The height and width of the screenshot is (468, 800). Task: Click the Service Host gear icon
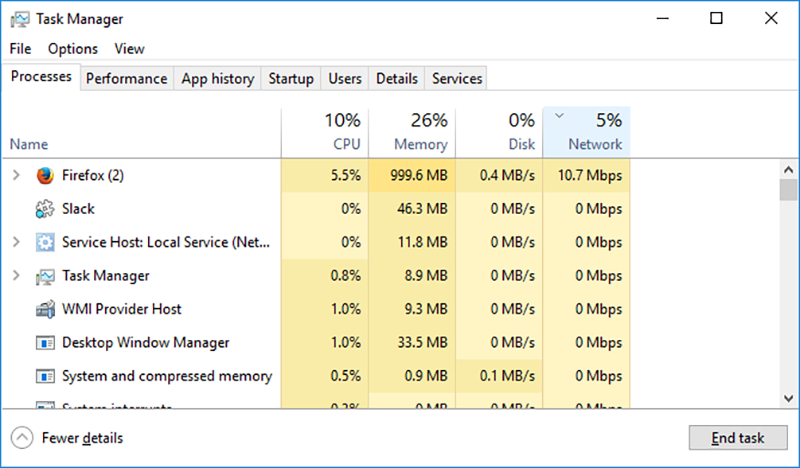coord(45,242)
